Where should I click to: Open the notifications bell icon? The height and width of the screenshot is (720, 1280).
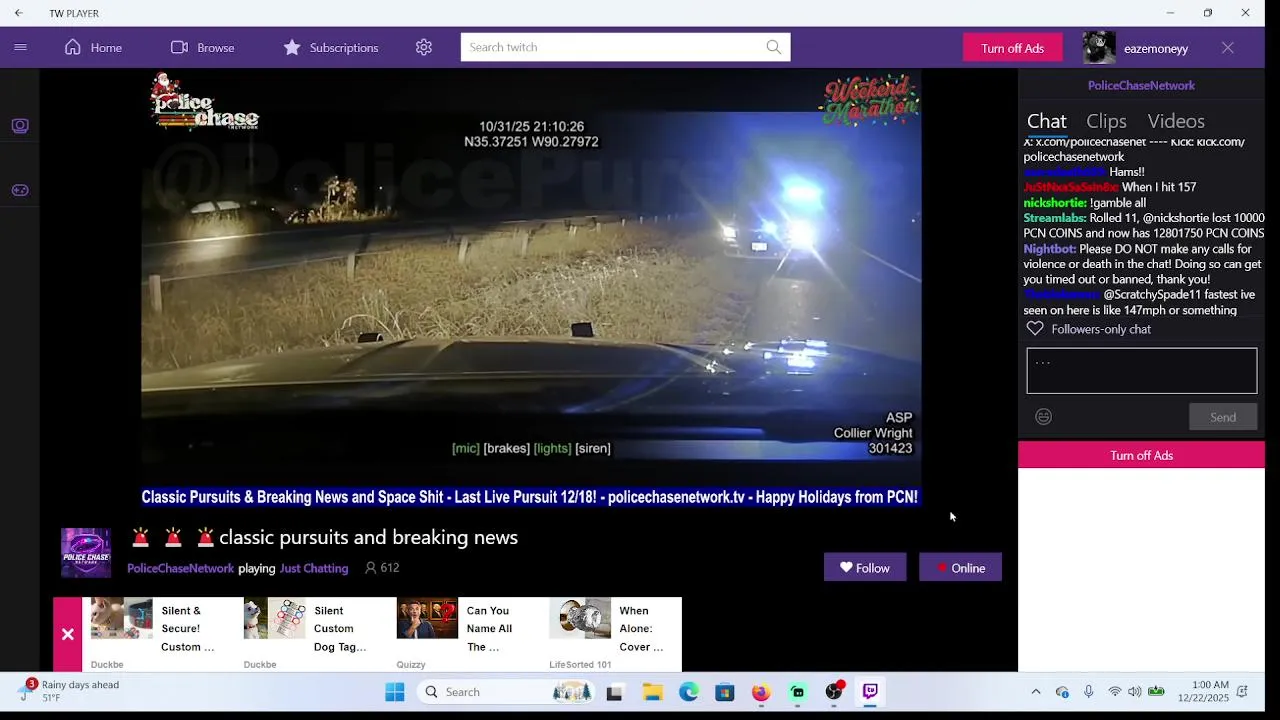[x=1242, y=692]
